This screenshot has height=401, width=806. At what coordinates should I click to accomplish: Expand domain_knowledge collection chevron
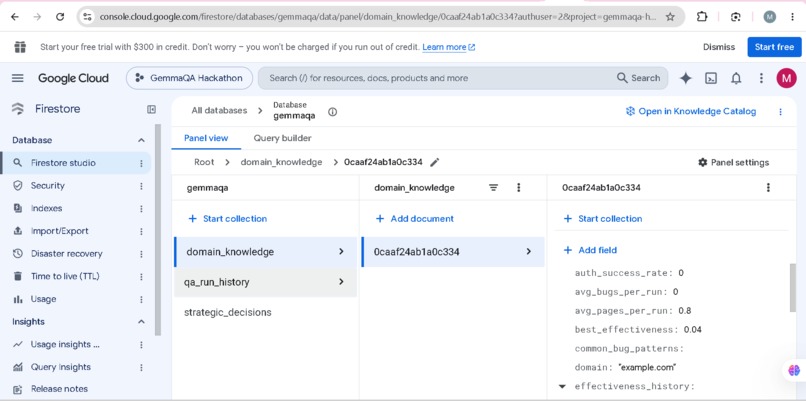[x=341, y=252]
